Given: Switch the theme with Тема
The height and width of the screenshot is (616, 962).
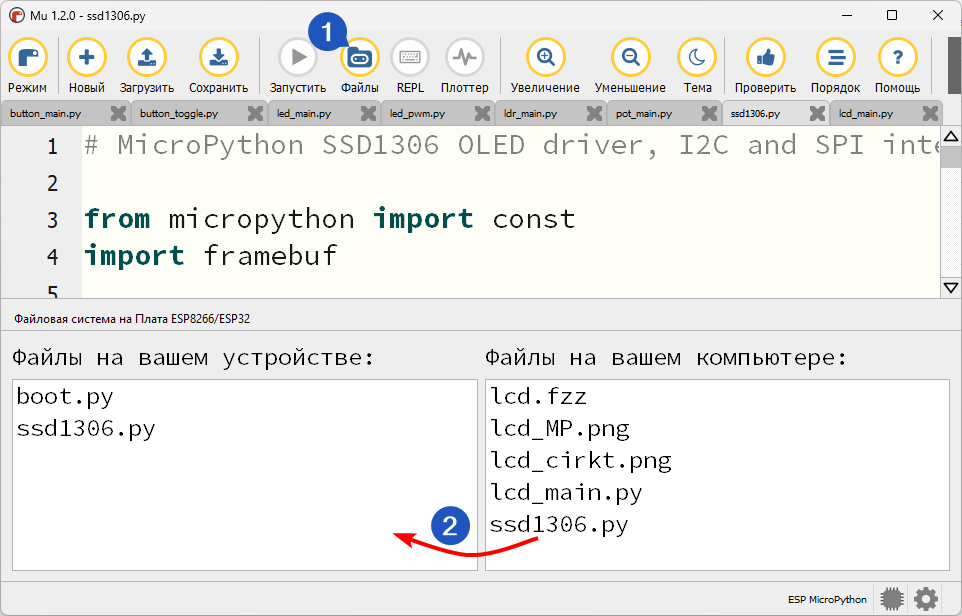Looking at the screenshot, I should 697,66.
